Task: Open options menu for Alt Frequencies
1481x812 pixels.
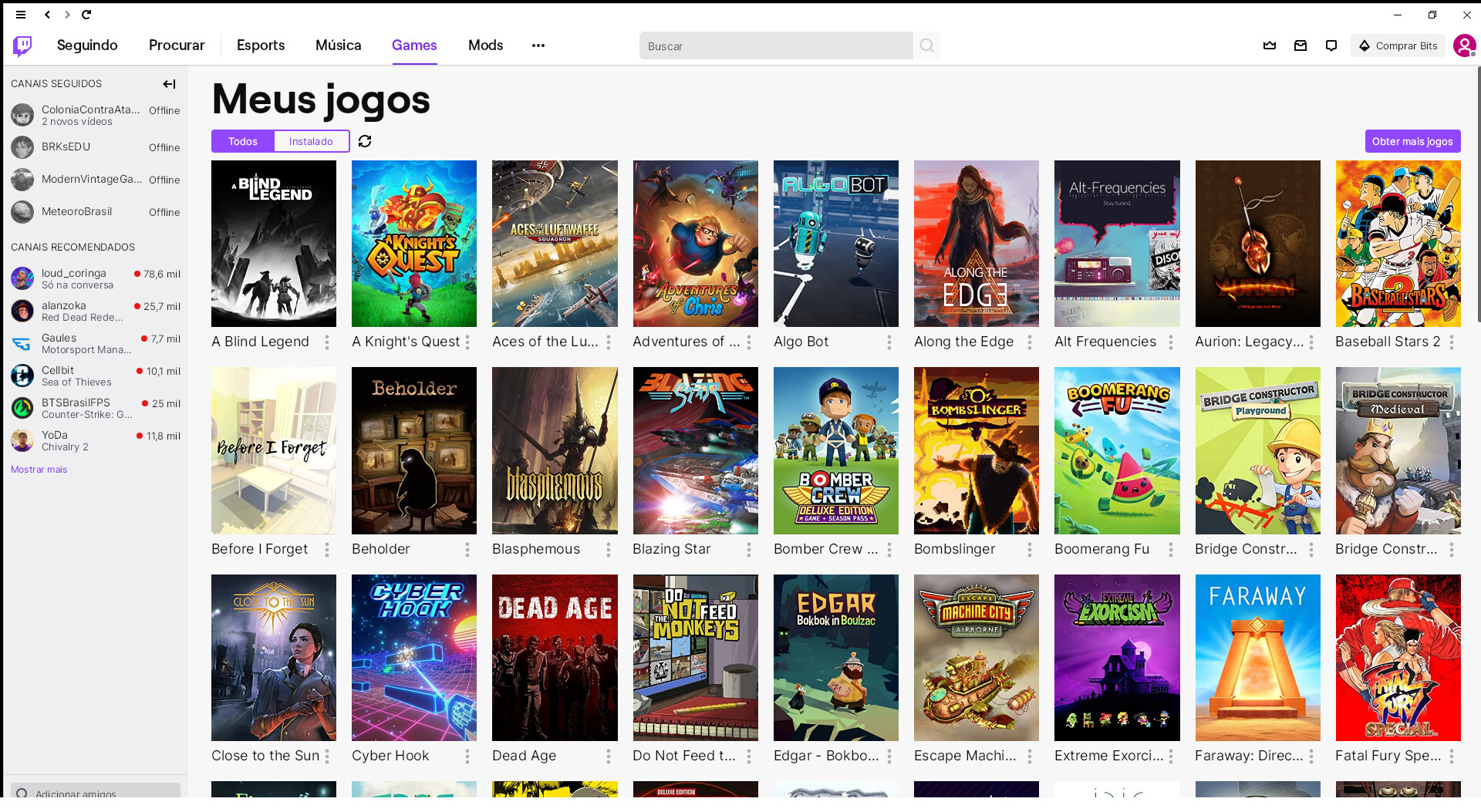Action: [1171, 342]
